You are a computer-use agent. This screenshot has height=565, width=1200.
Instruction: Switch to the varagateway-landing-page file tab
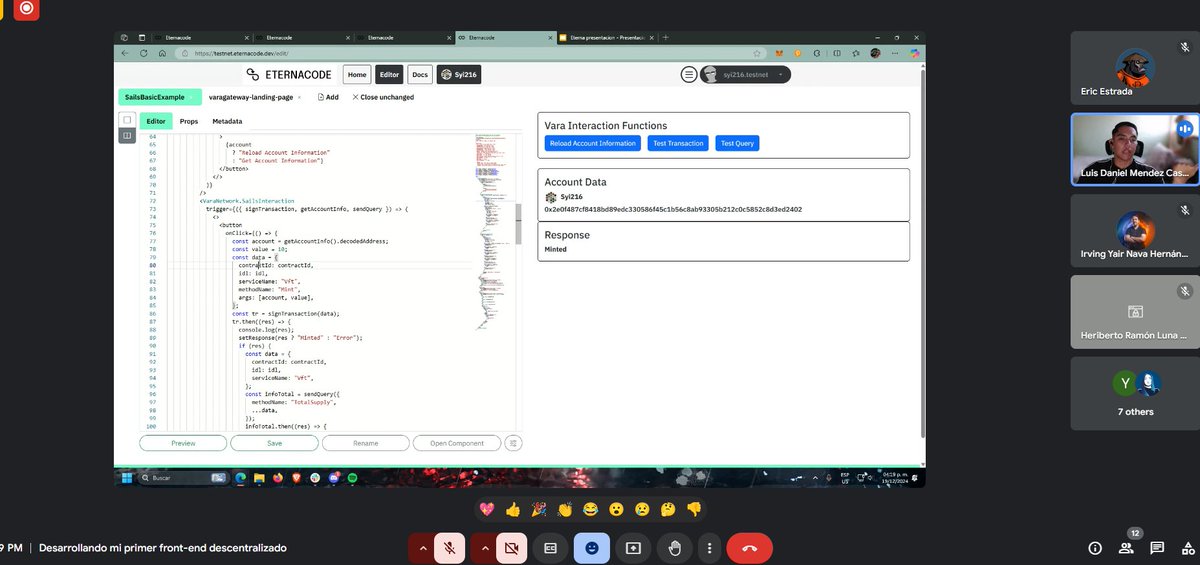pos(251,97)
